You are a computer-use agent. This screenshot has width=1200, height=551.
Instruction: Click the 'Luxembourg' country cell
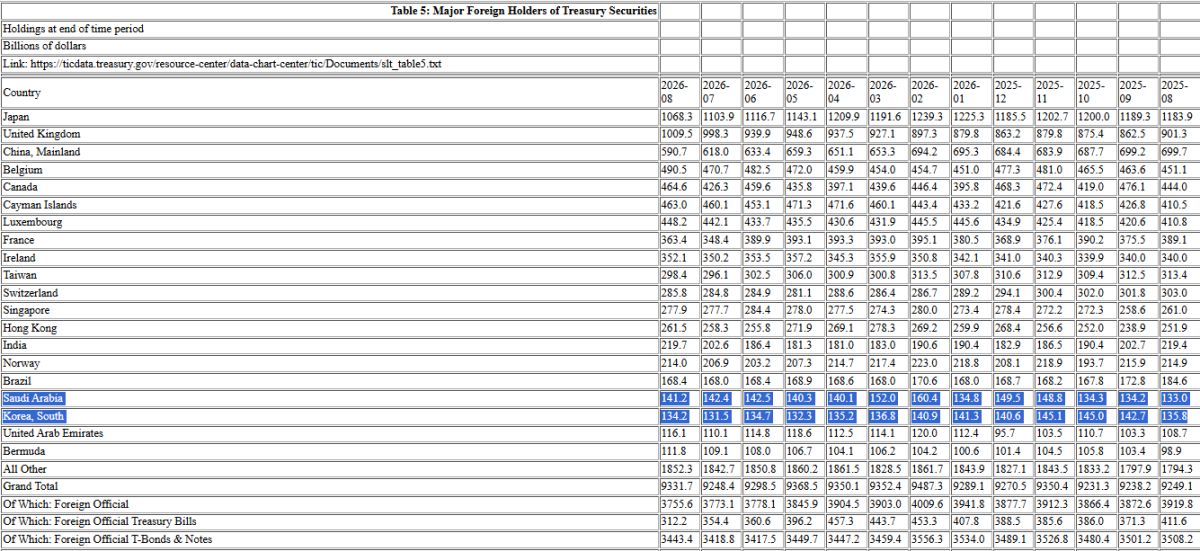tap(329, 222)
